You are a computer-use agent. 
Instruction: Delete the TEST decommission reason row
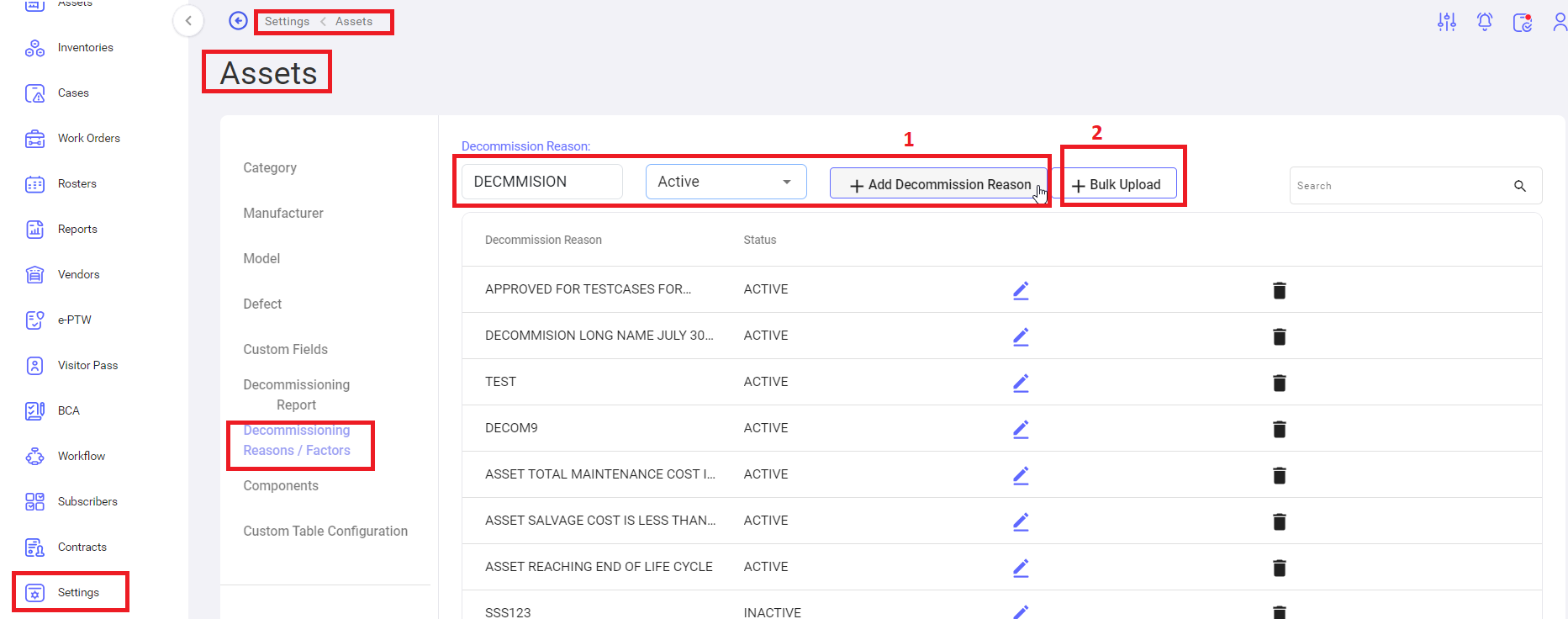(1279, 383)
